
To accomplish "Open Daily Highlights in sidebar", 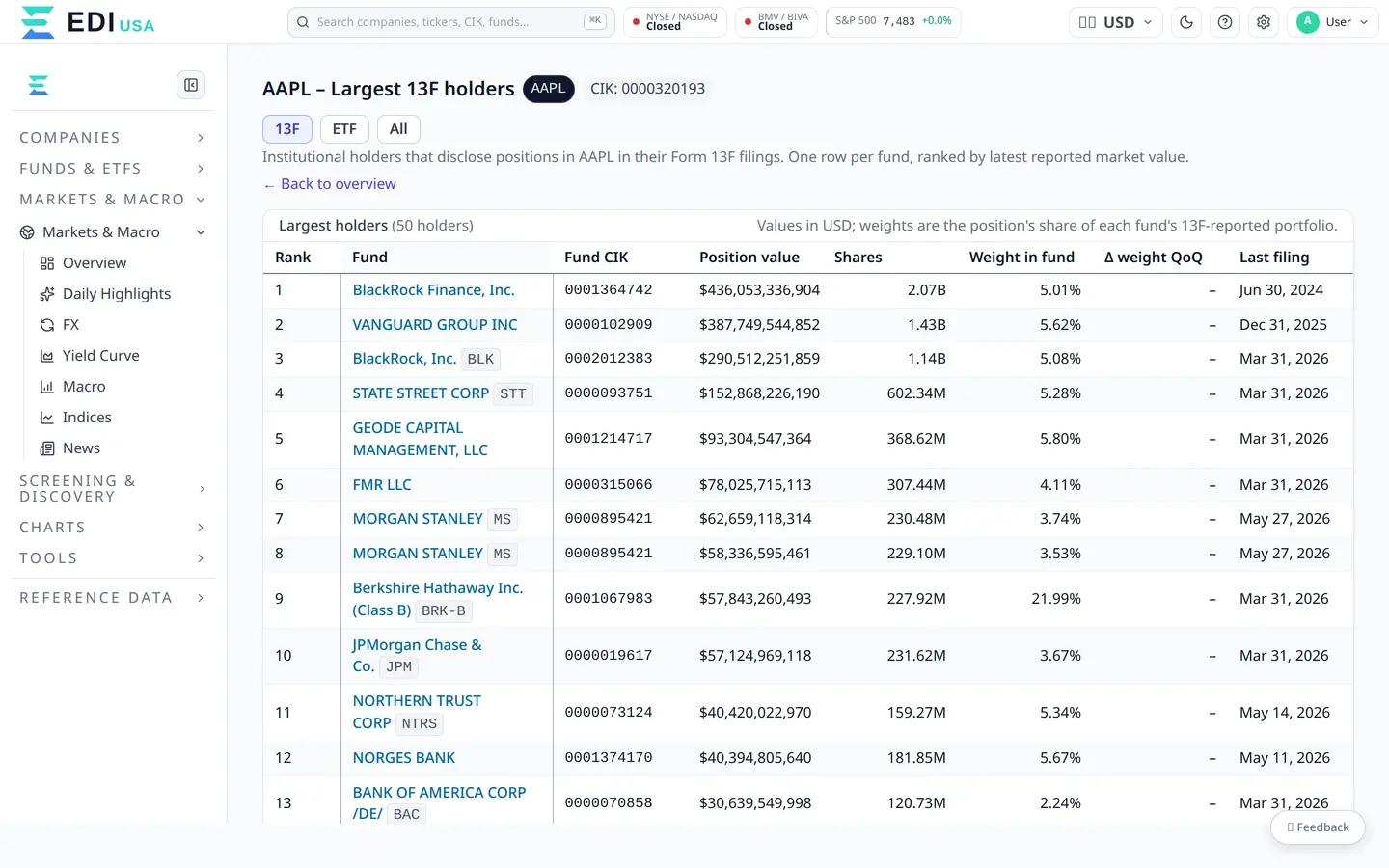I will (x=117, y=294).
